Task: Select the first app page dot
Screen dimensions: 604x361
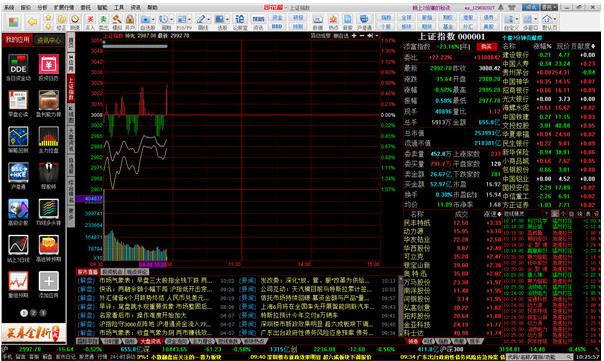Action: coord(24,313)
